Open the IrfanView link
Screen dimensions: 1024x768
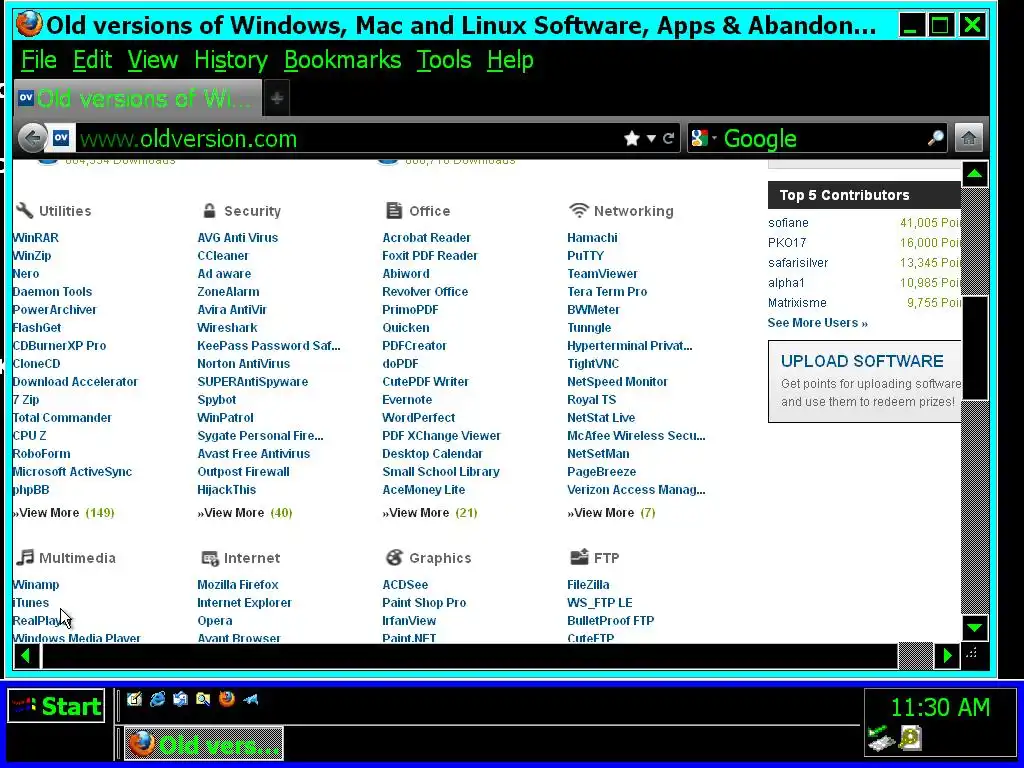click(409, 620)
